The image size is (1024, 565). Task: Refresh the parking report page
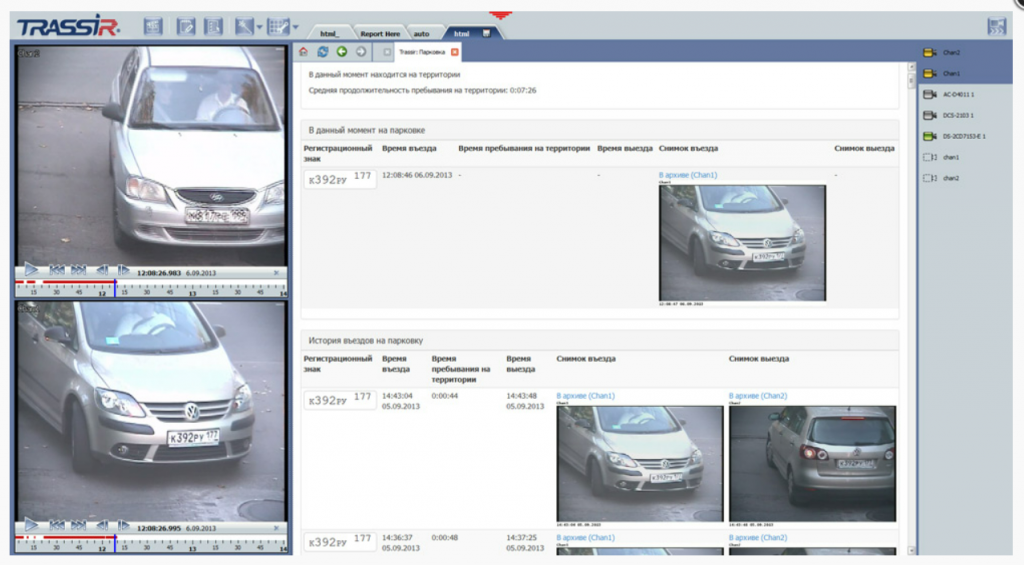click(323, 52)
